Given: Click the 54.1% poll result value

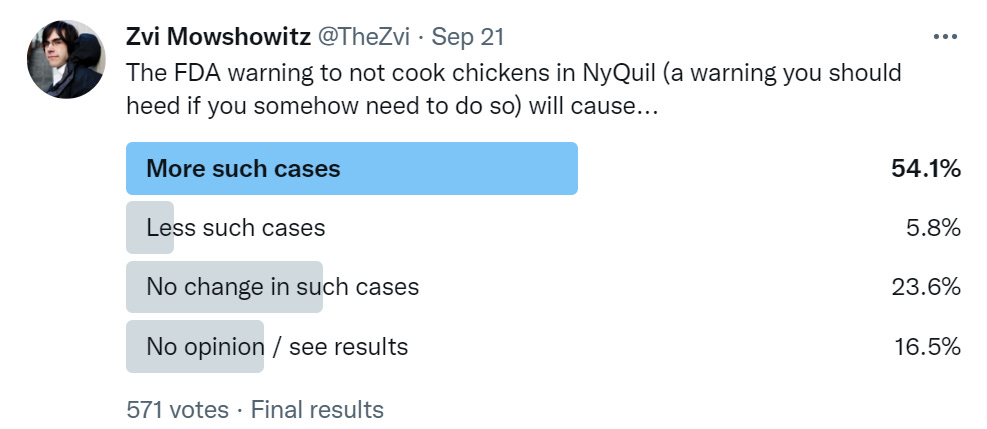Looking at the screenshot, I should click(x=926, y=169).
